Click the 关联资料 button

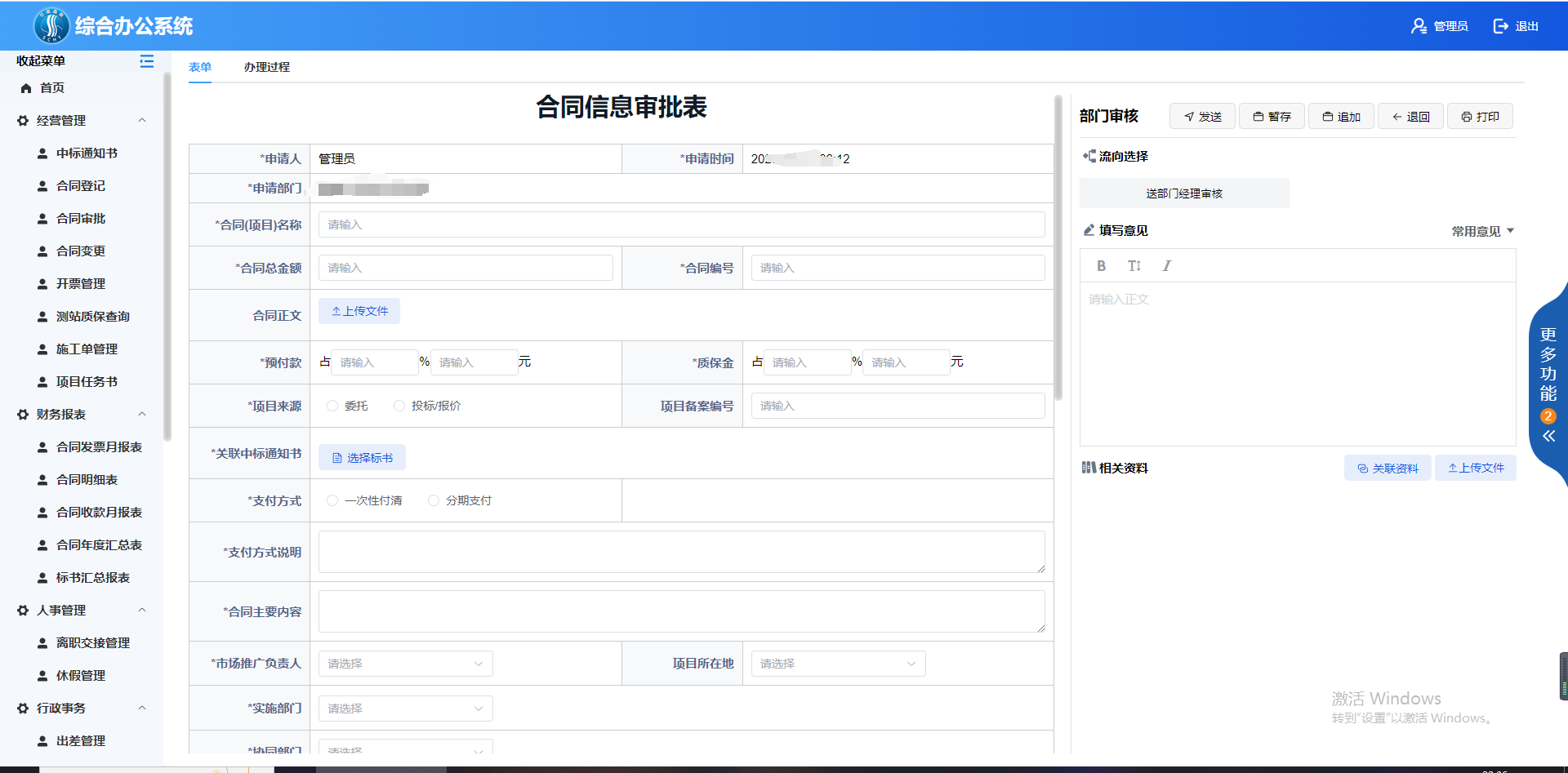click(1388, 468)
